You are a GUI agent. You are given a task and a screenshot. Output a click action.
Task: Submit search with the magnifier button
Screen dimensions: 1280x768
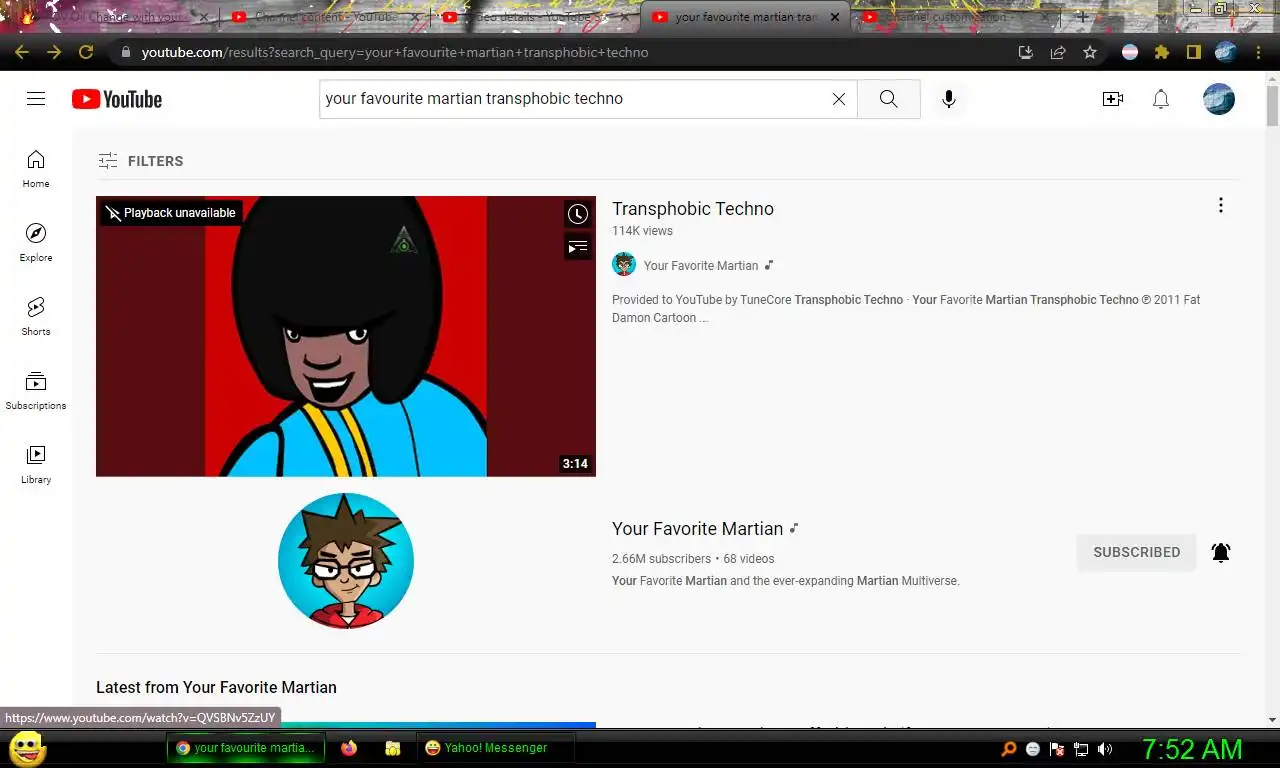click(x=888, y=99)
